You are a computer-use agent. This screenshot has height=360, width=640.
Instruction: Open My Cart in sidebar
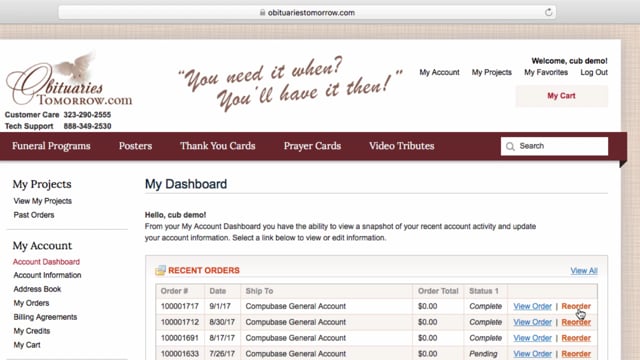[x=27, y=345]
